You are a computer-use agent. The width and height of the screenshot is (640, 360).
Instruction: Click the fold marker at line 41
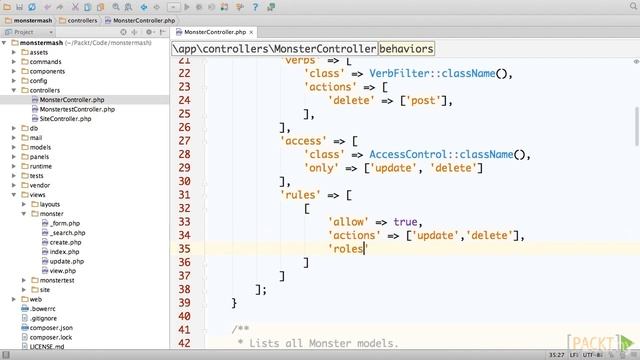coord(205,330)
